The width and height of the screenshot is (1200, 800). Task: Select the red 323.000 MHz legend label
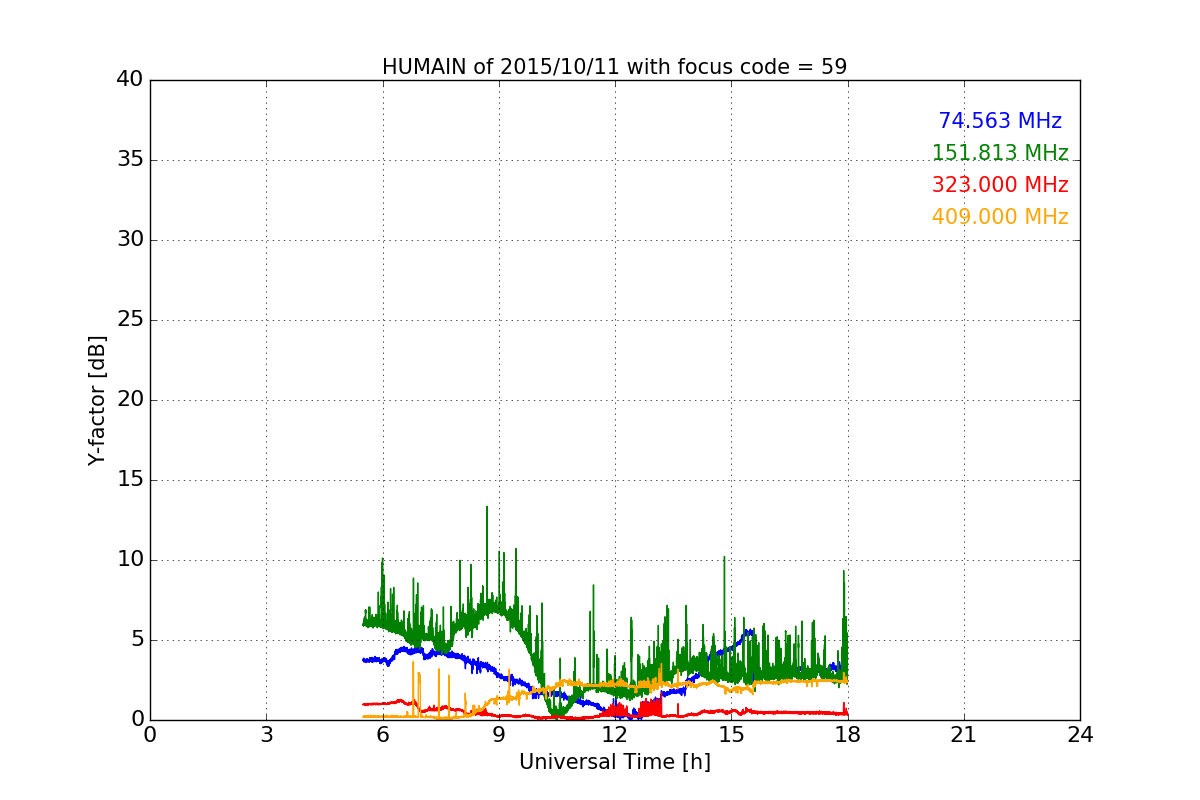(1000, 185)
